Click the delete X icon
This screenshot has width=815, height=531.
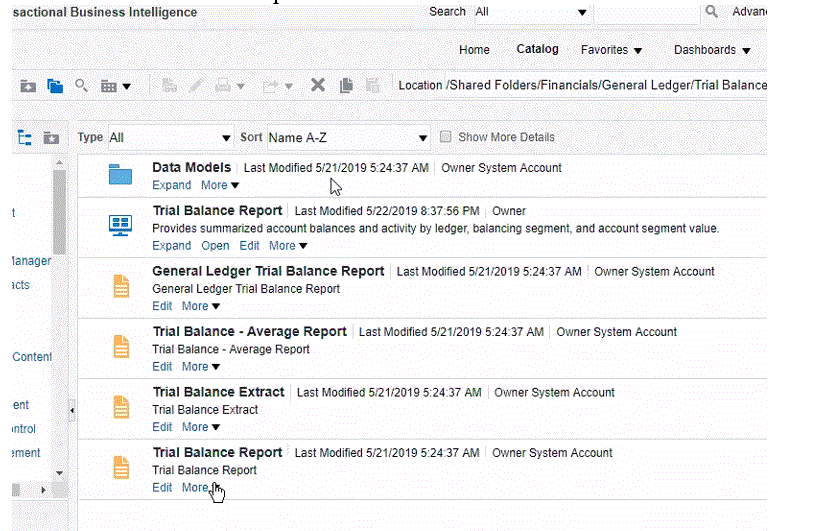(318, 85)
